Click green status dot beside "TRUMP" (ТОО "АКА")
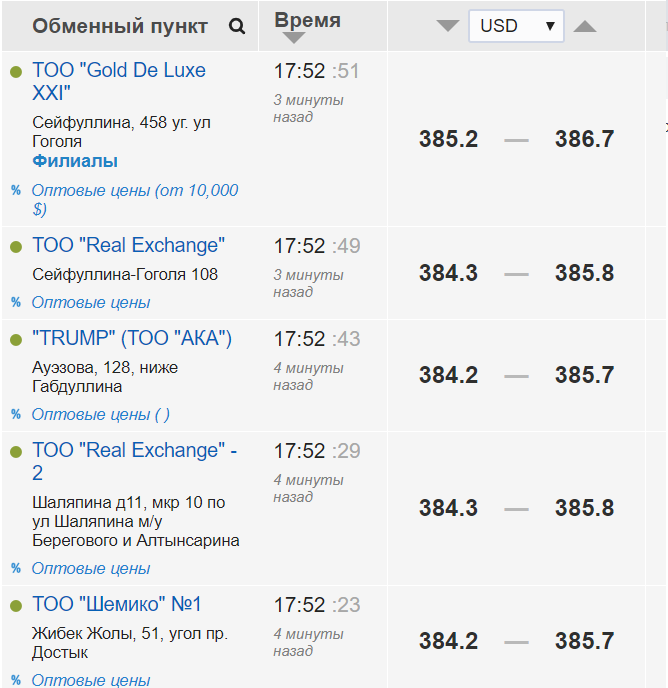This screenshot has width=668, height=688. pos(15,340)
